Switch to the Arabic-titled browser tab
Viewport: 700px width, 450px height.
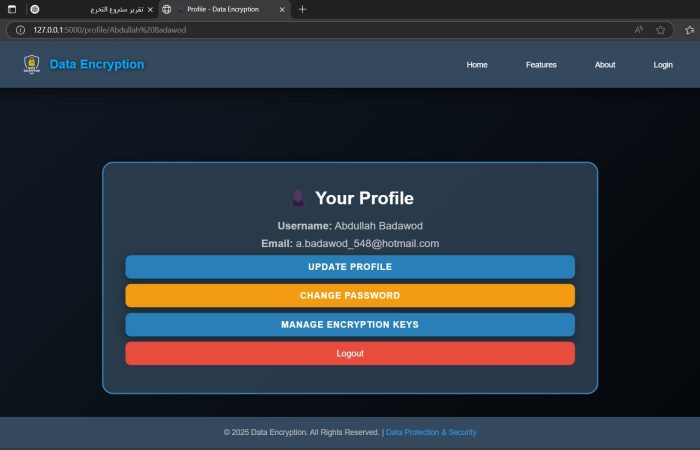coord(95,9)
